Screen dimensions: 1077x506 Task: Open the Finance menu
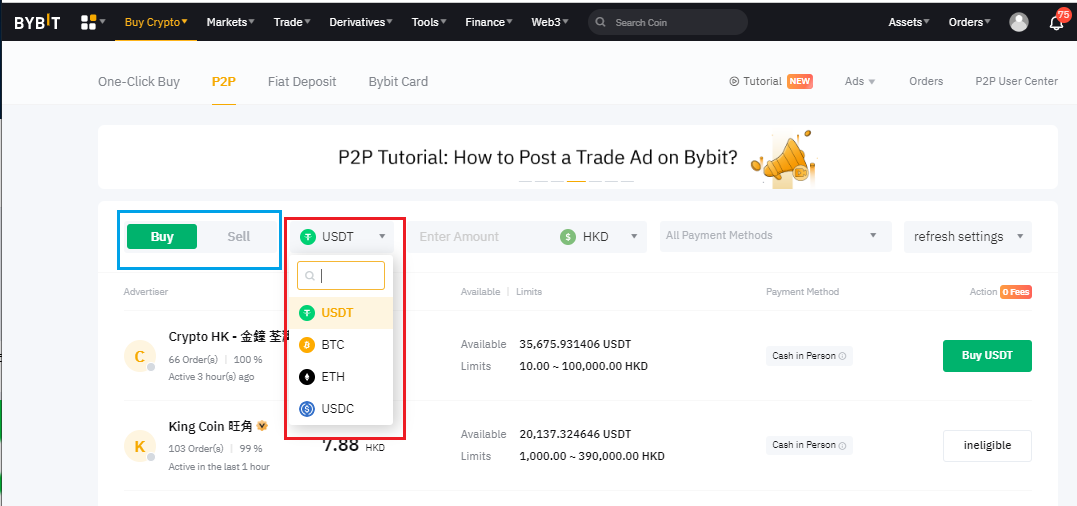tap(489, 22)
